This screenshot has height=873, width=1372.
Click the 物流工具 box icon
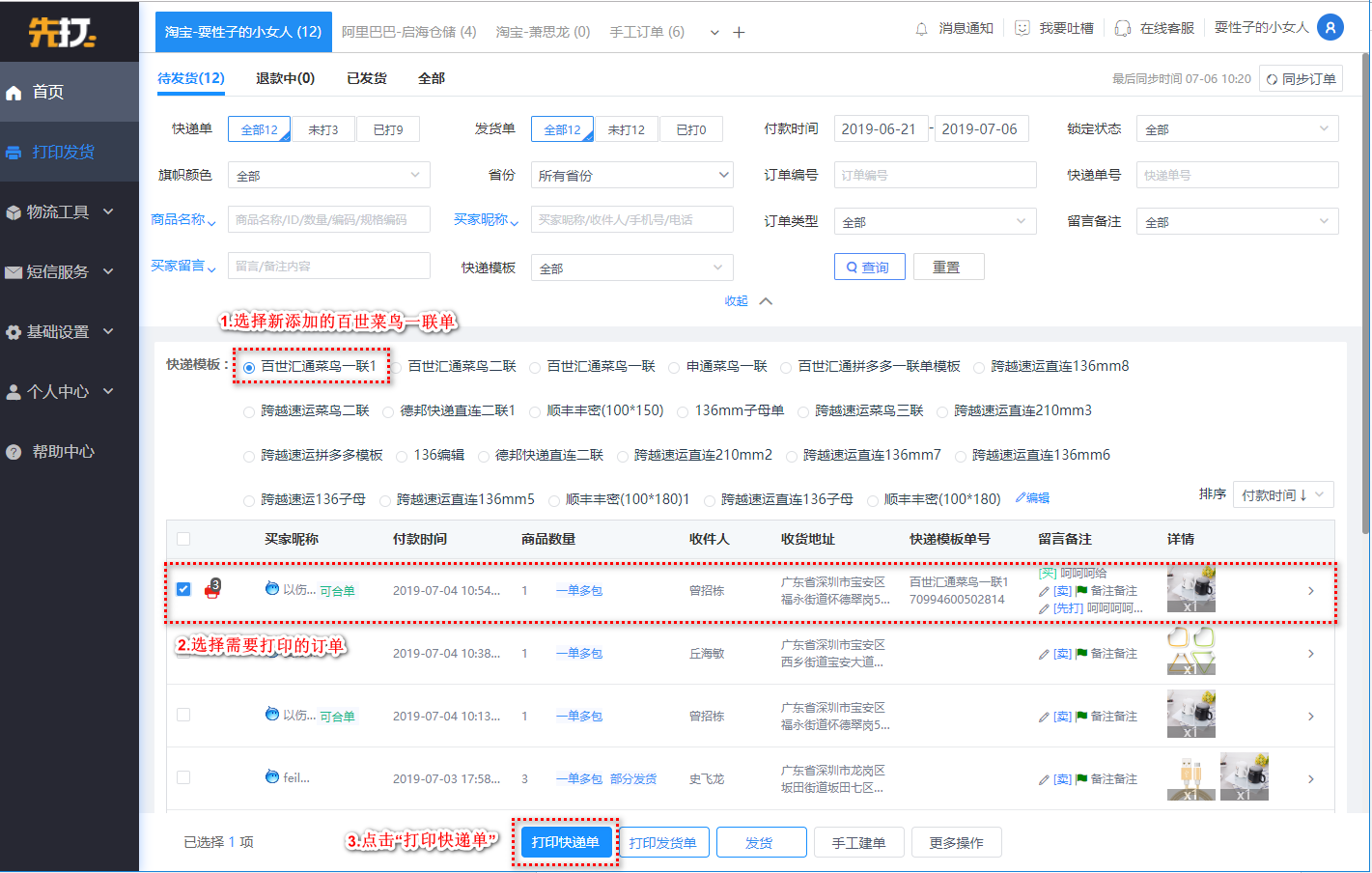(x=14, y=212)
